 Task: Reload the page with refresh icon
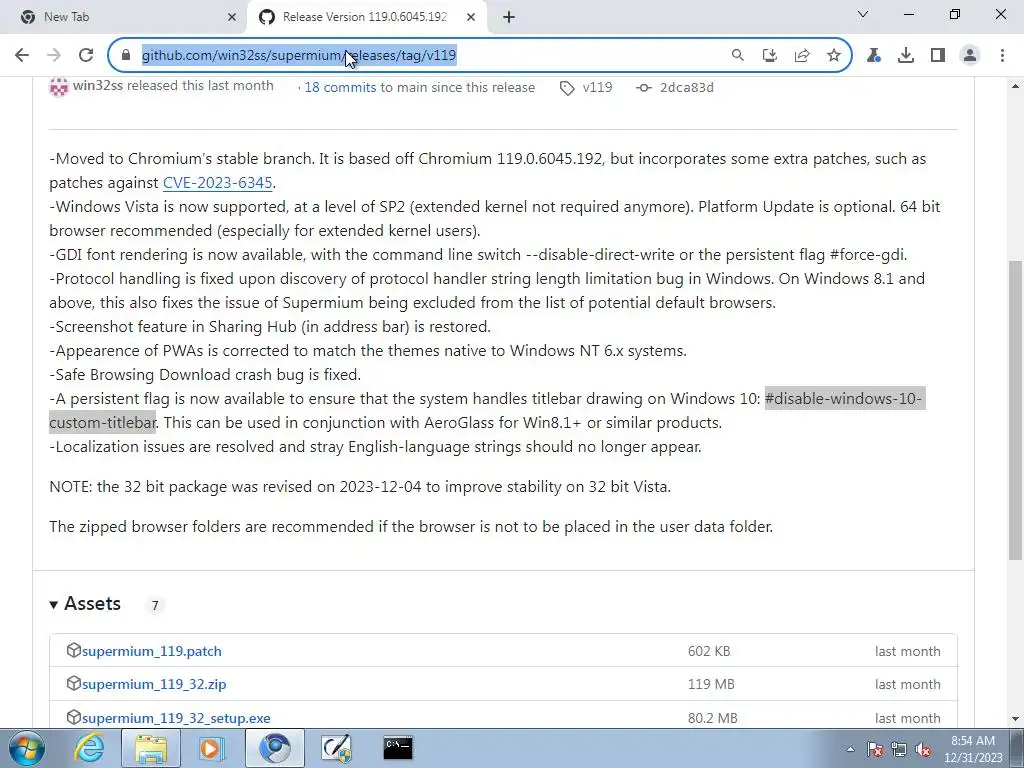point(86,56)
